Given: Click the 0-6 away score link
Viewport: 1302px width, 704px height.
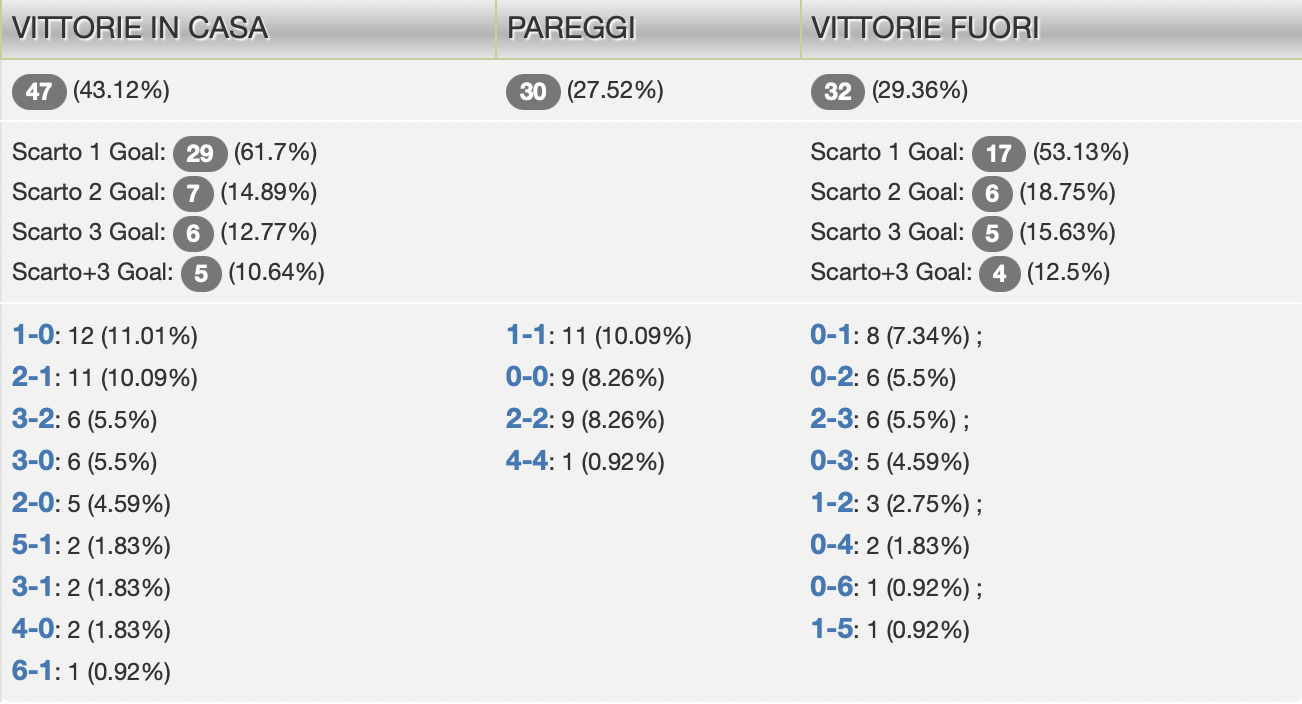Looking at the screenshot, I should [830, 588].
